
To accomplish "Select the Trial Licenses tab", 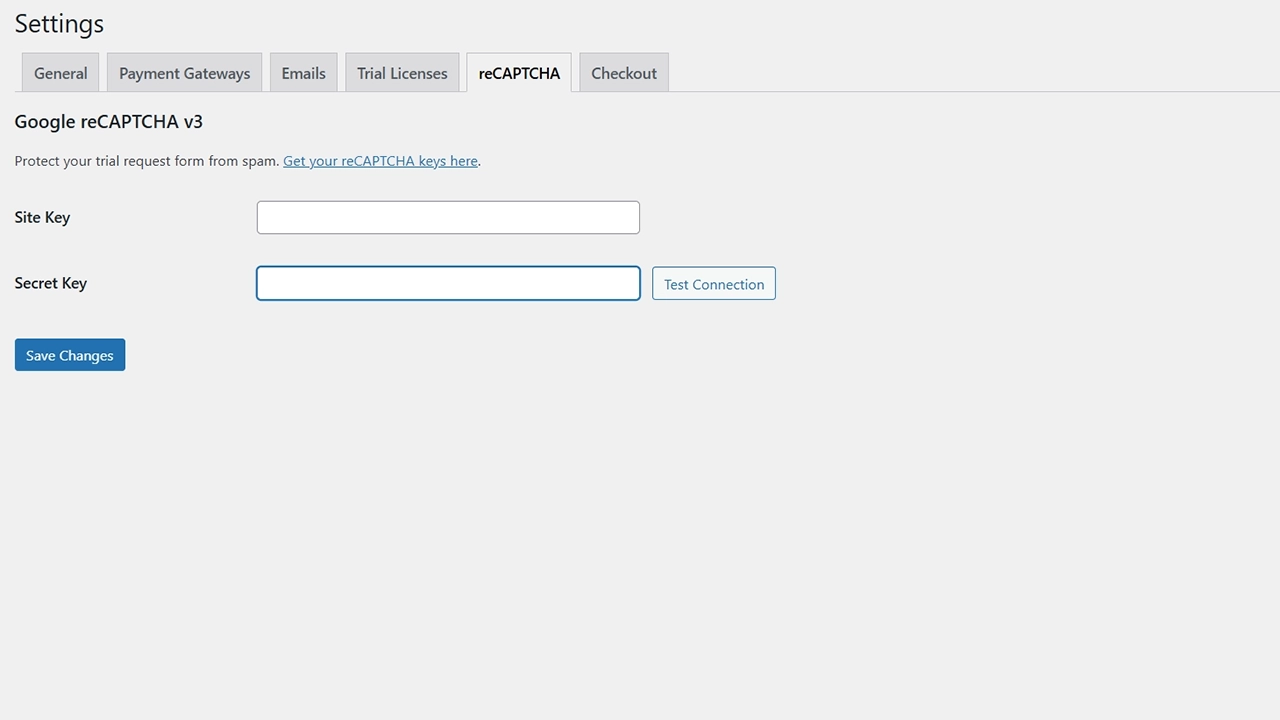I will [402, 73].
